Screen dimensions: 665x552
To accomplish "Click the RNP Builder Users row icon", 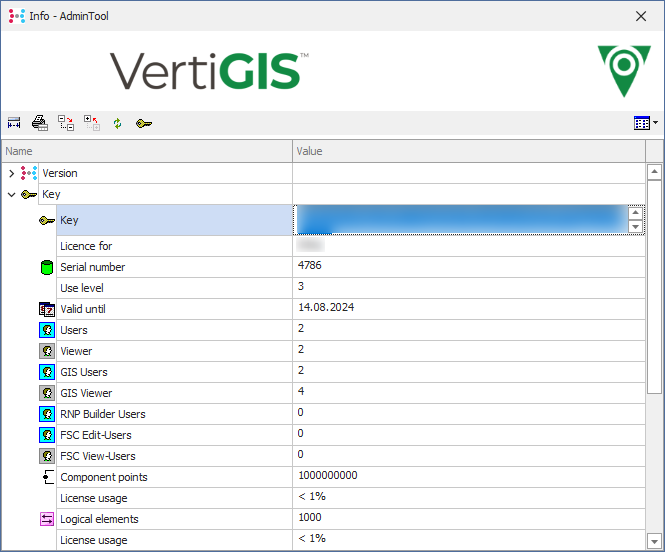I will tap(47, 414).
